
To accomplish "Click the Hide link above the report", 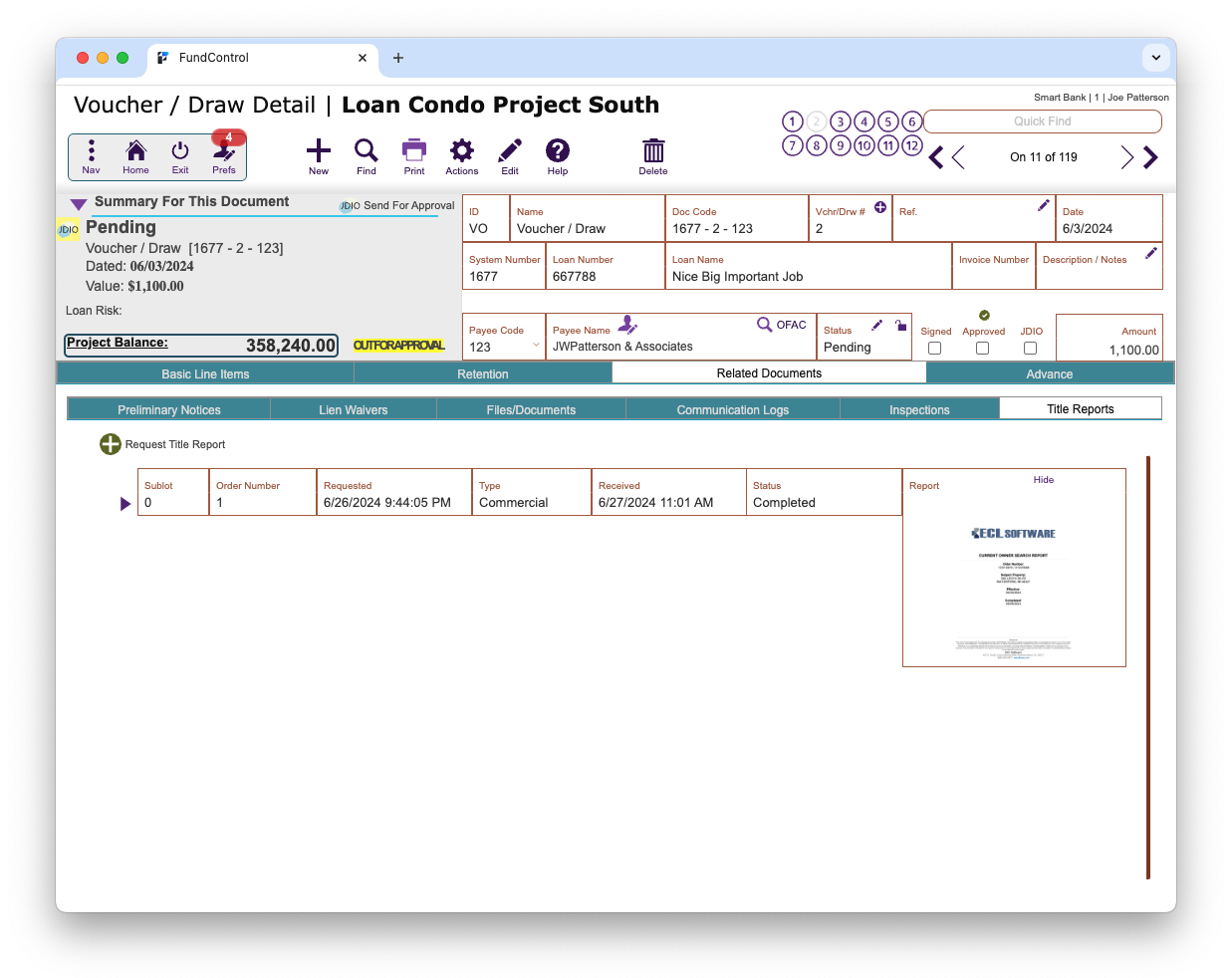I will click(1044, 480).
